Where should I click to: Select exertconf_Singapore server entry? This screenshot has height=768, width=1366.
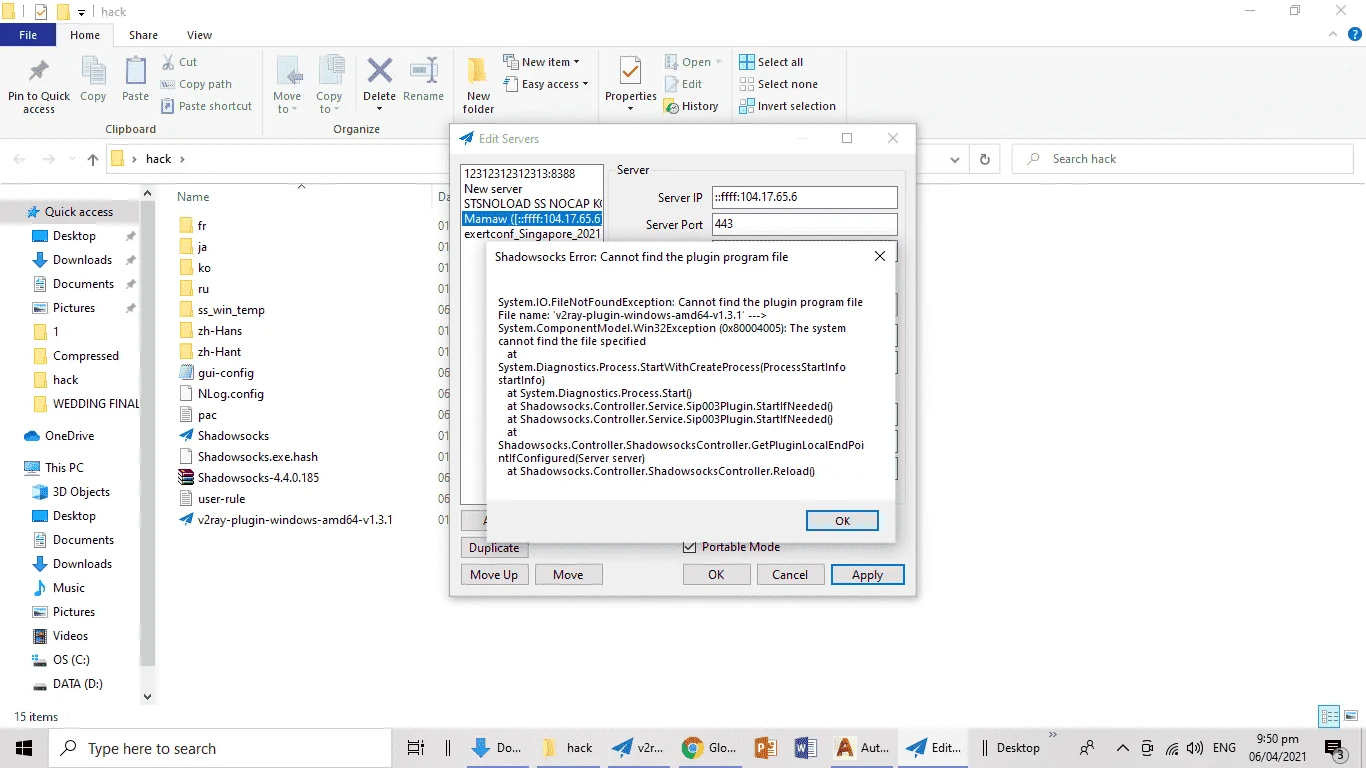(x=532, y=233)
